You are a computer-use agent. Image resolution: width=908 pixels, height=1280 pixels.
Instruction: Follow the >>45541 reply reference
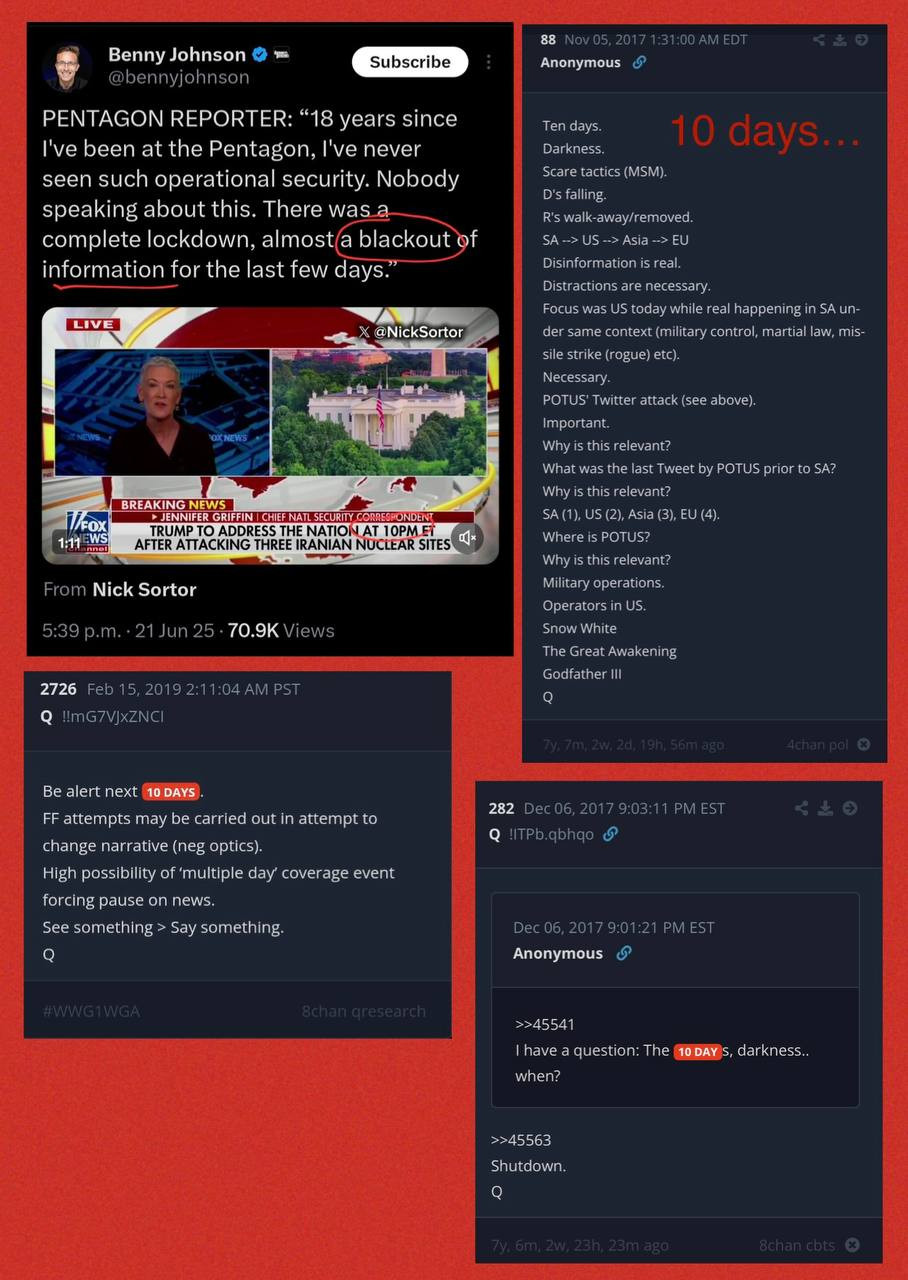[545, 1024]
